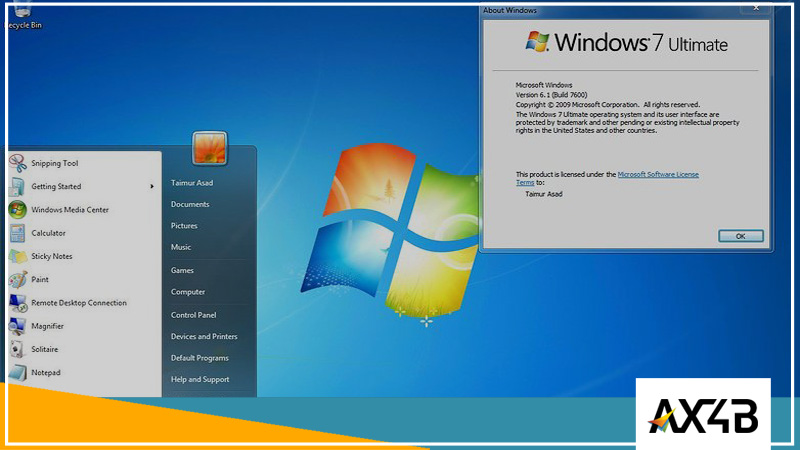Click the Version 6.1 (Build 7600) text
800x450 pixels.
click(552, 95)
